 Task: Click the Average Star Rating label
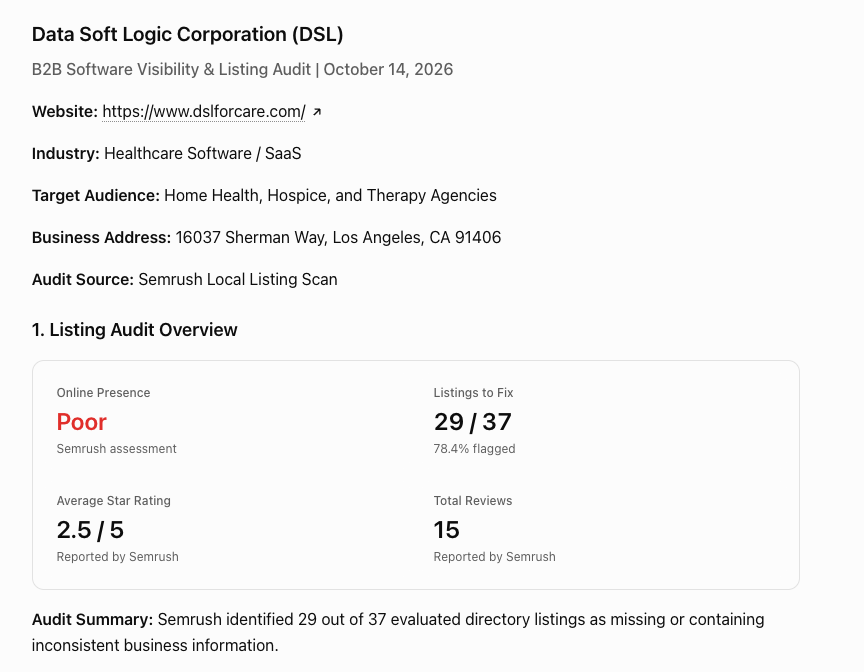point(114,501)
